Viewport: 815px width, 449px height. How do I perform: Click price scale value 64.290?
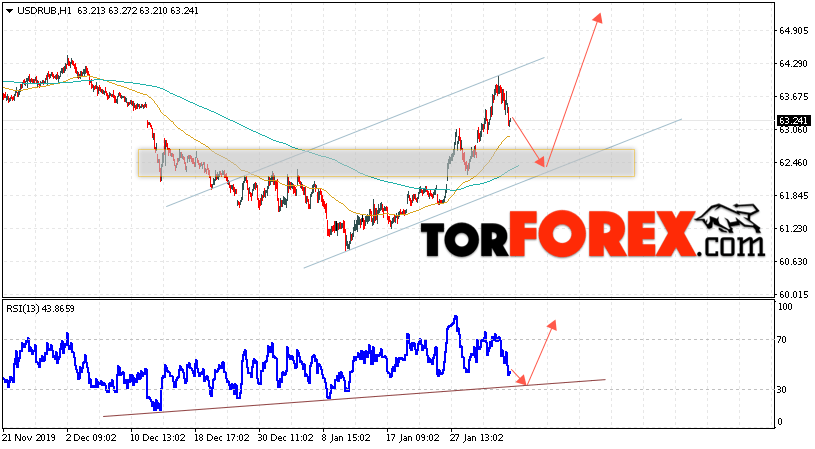click(x=793, y=64)
